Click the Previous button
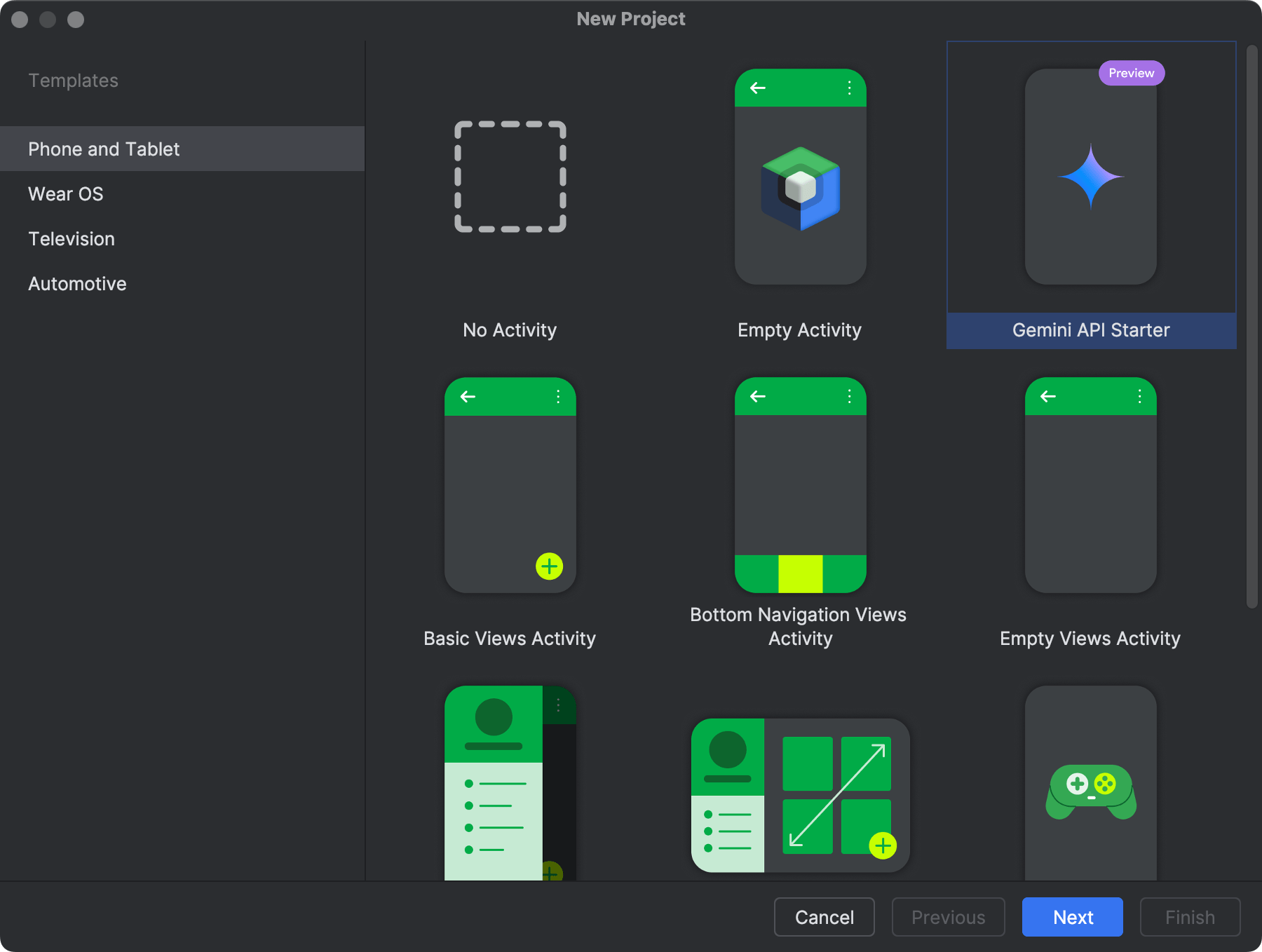Image resolution: width=1262 pixels, height=952 pixels. coord(948,916)
